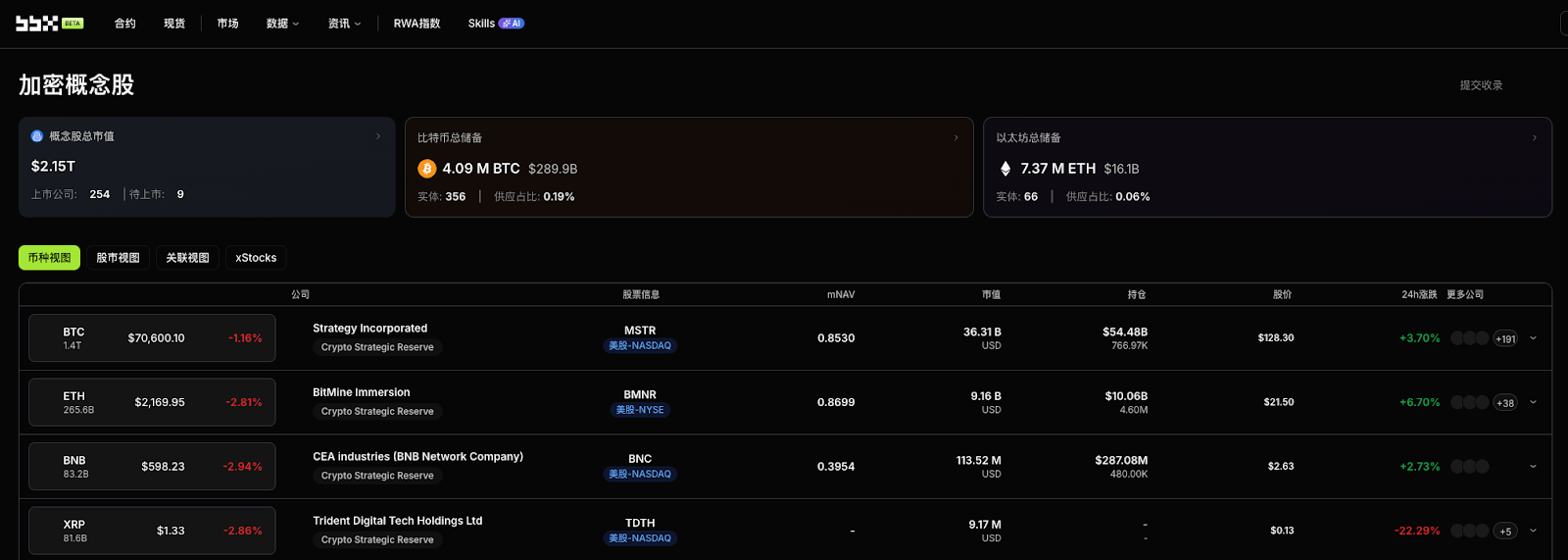This screenshot has height=560, width=1568.
Task: Switch to the 股市视图 tab
Action: coord(118,258)
